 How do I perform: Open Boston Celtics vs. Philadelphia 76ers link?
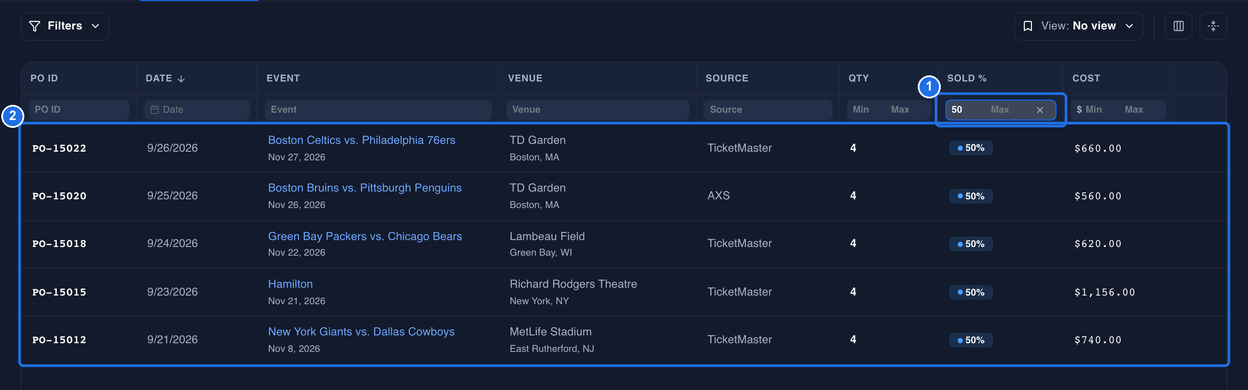point(362,140)
